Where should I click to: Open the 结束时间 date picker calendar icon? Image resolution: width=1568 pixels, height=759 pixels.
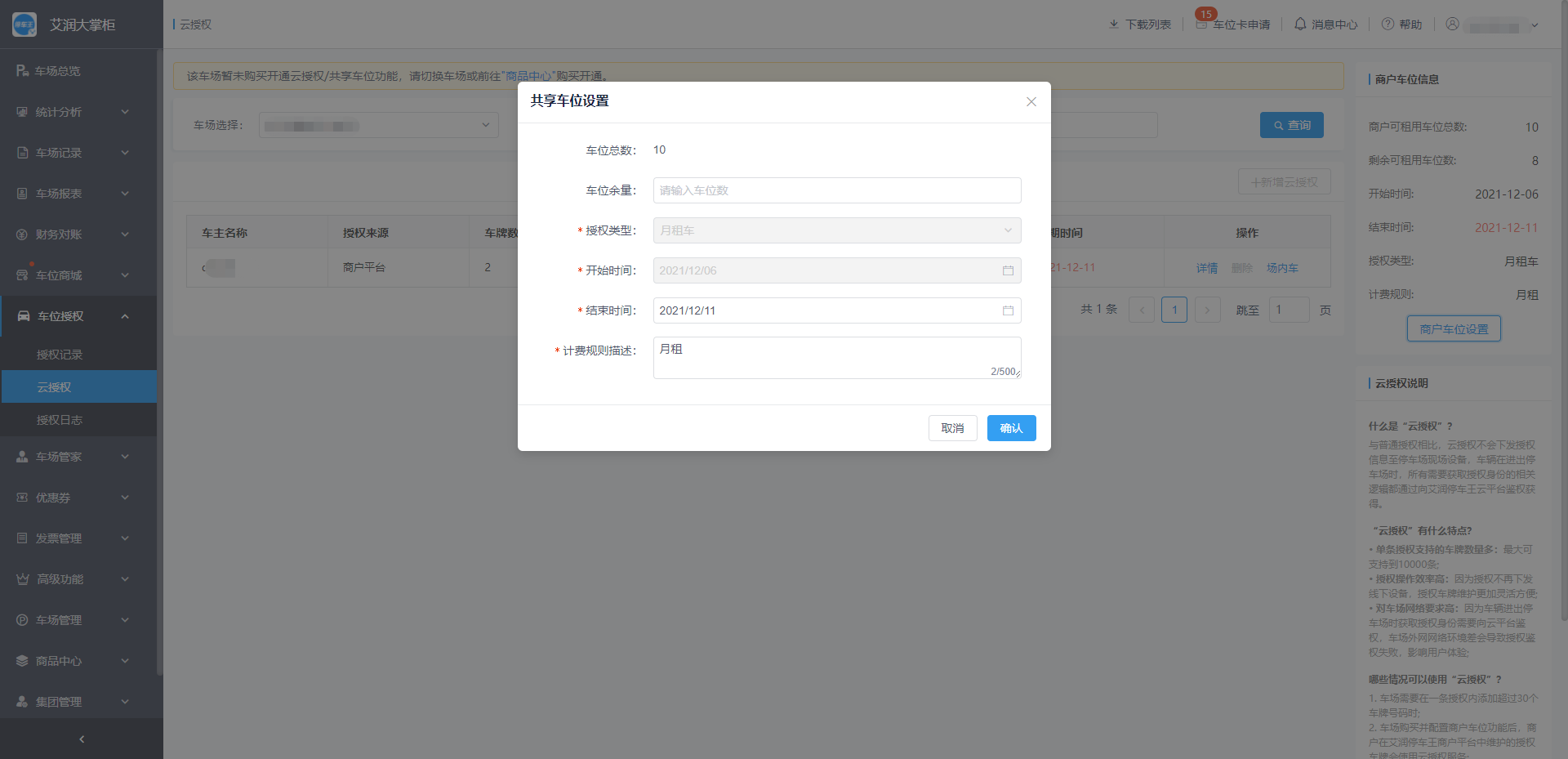pyautogui.click(x=1008, y=310)
